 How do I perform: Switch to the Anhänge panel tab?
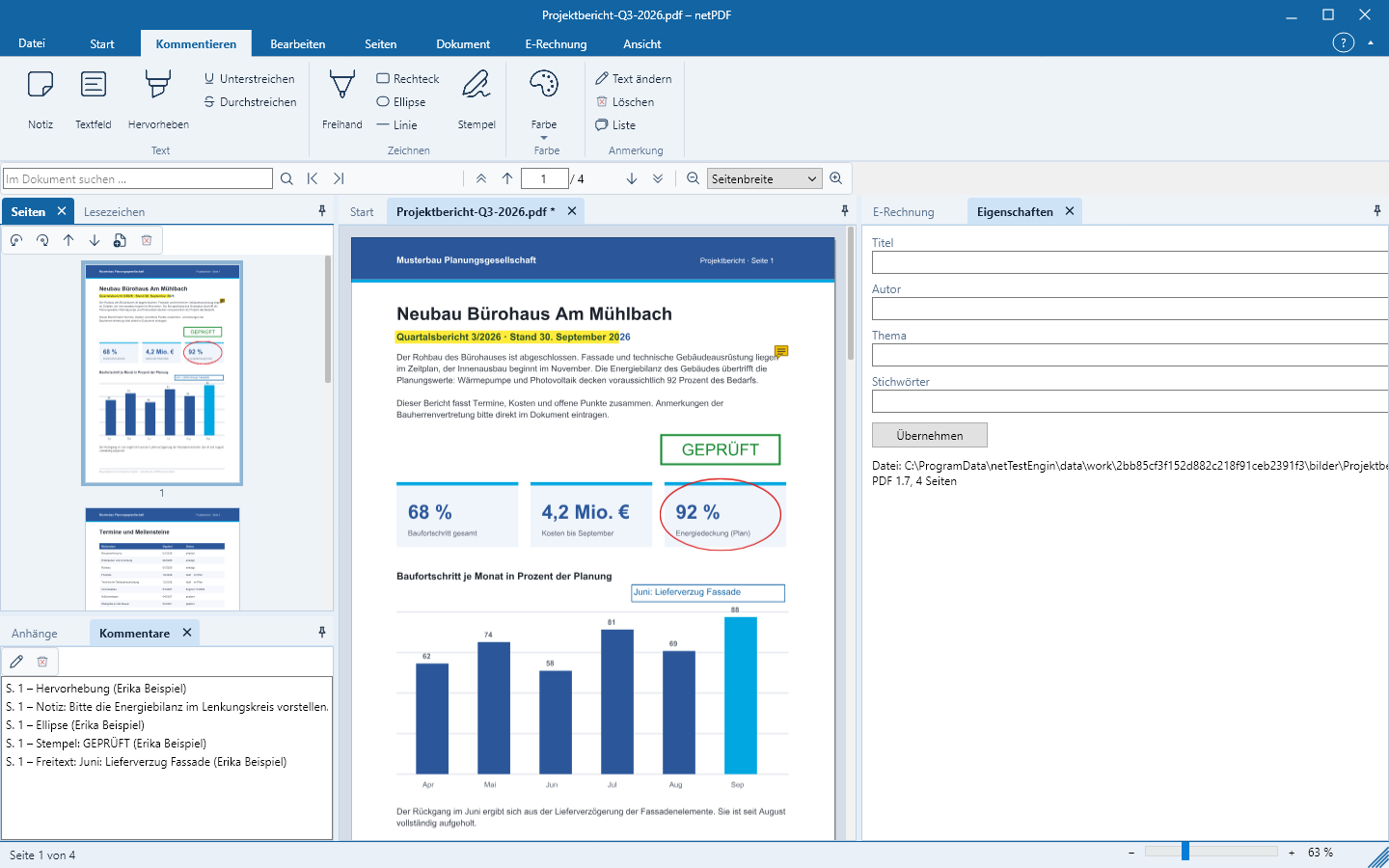pyautogui.click(x=35, y=634)
